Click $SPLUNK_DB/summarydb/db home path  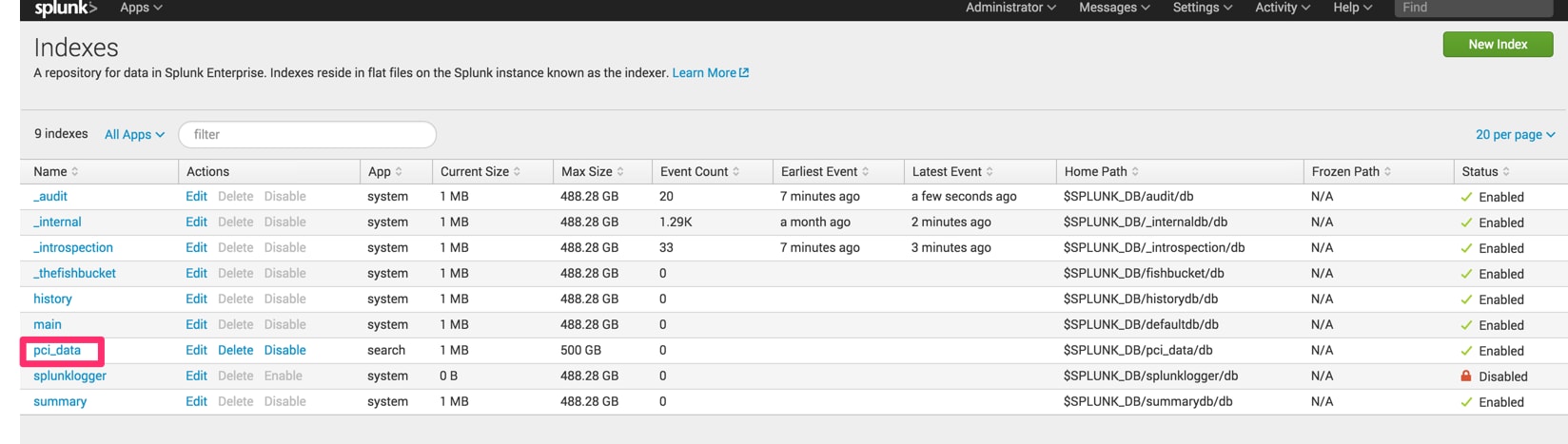(1148, 402)
